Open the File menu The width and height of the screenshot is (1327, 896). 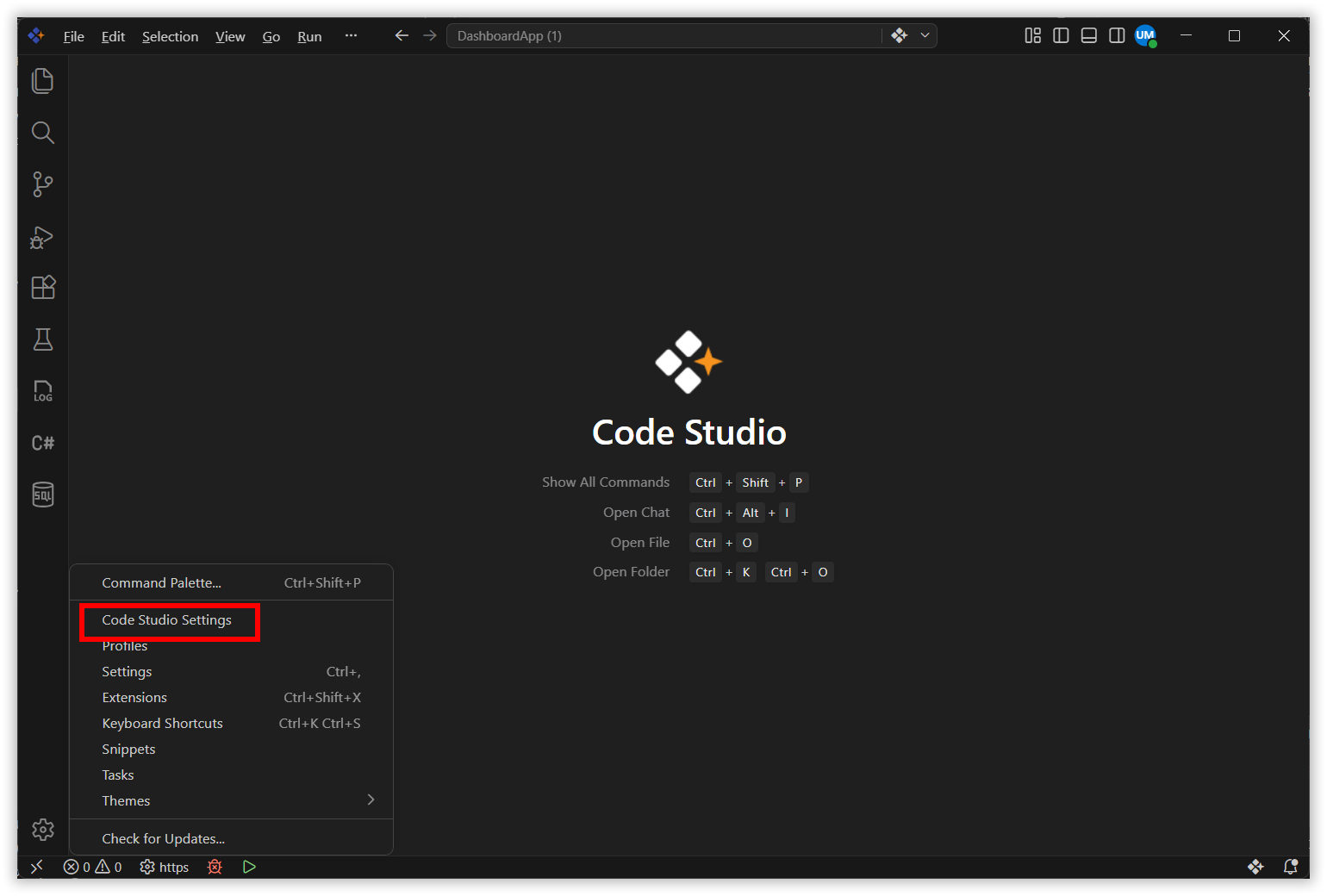(74, 36)
